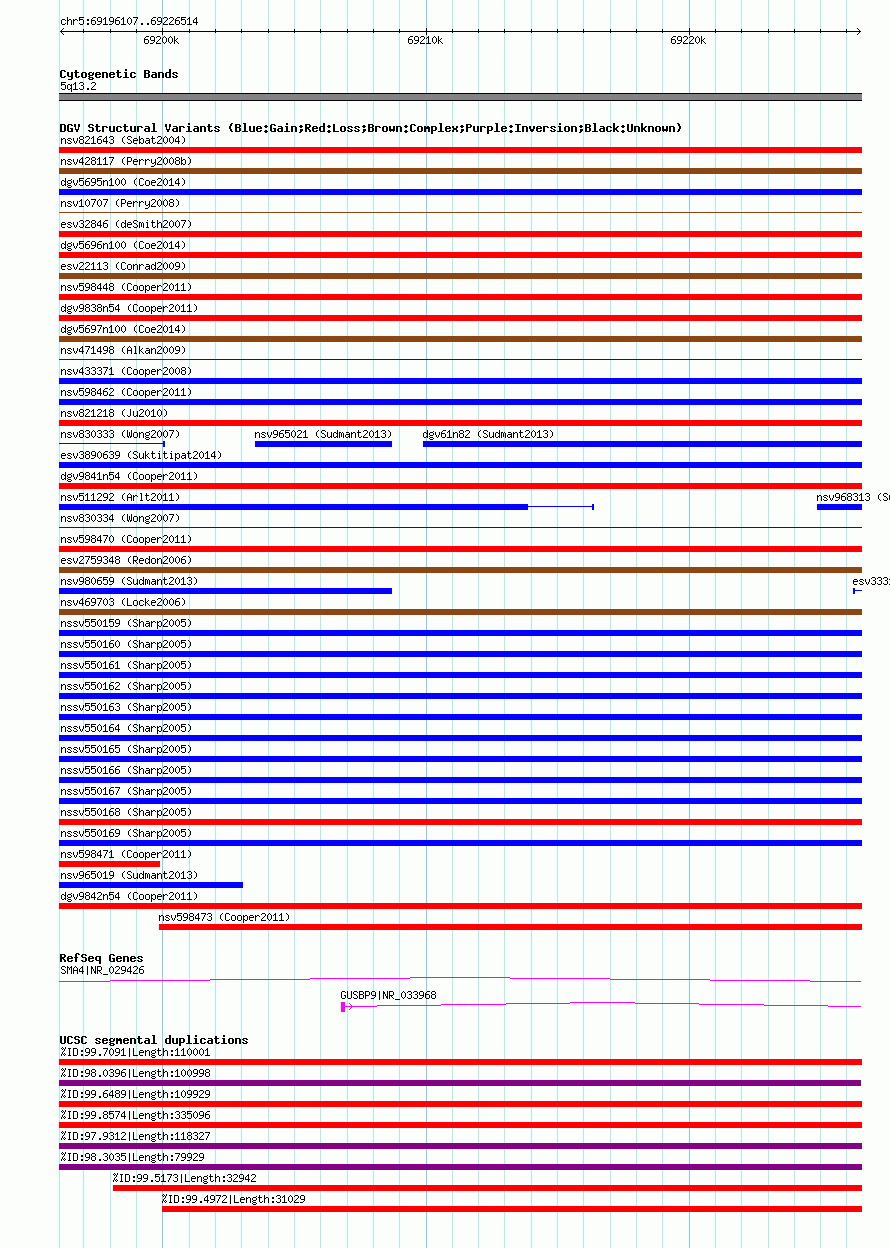890x1248 pixels.
Task: Click dgv9841n54 (Cooper2011) label
Action: click(129, 476)
